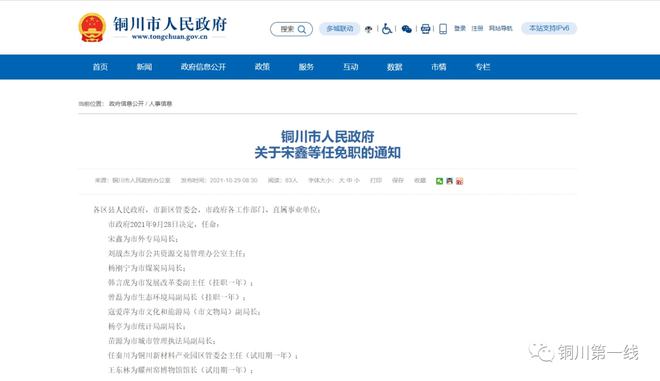Open the 政府信息公开 nav tab

(203, 67)
